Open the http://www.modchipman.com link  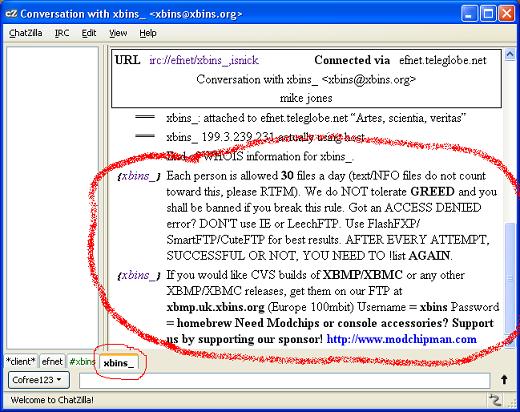click(401, 339)
